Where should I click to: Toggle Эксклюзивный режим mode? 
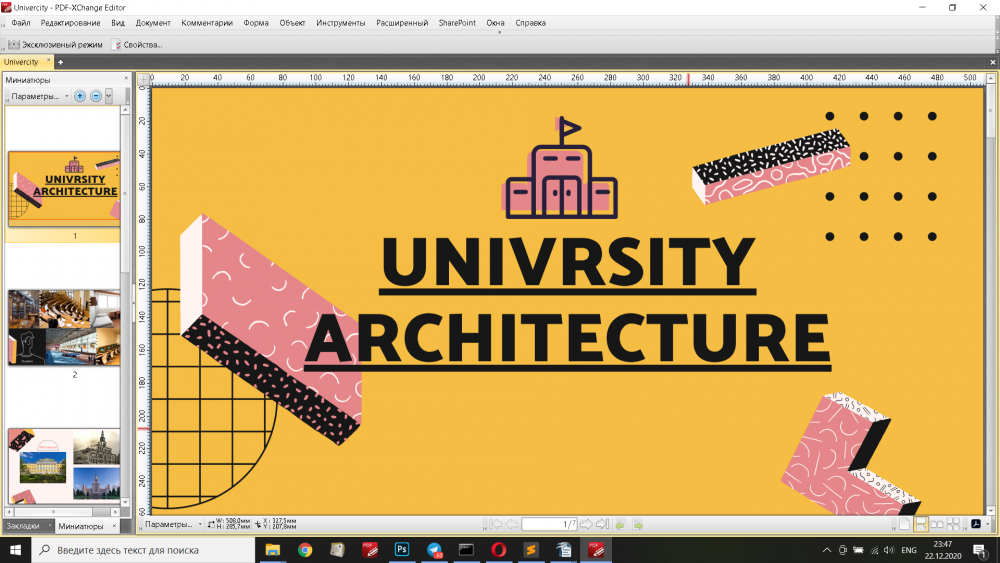tap(56, 44)
